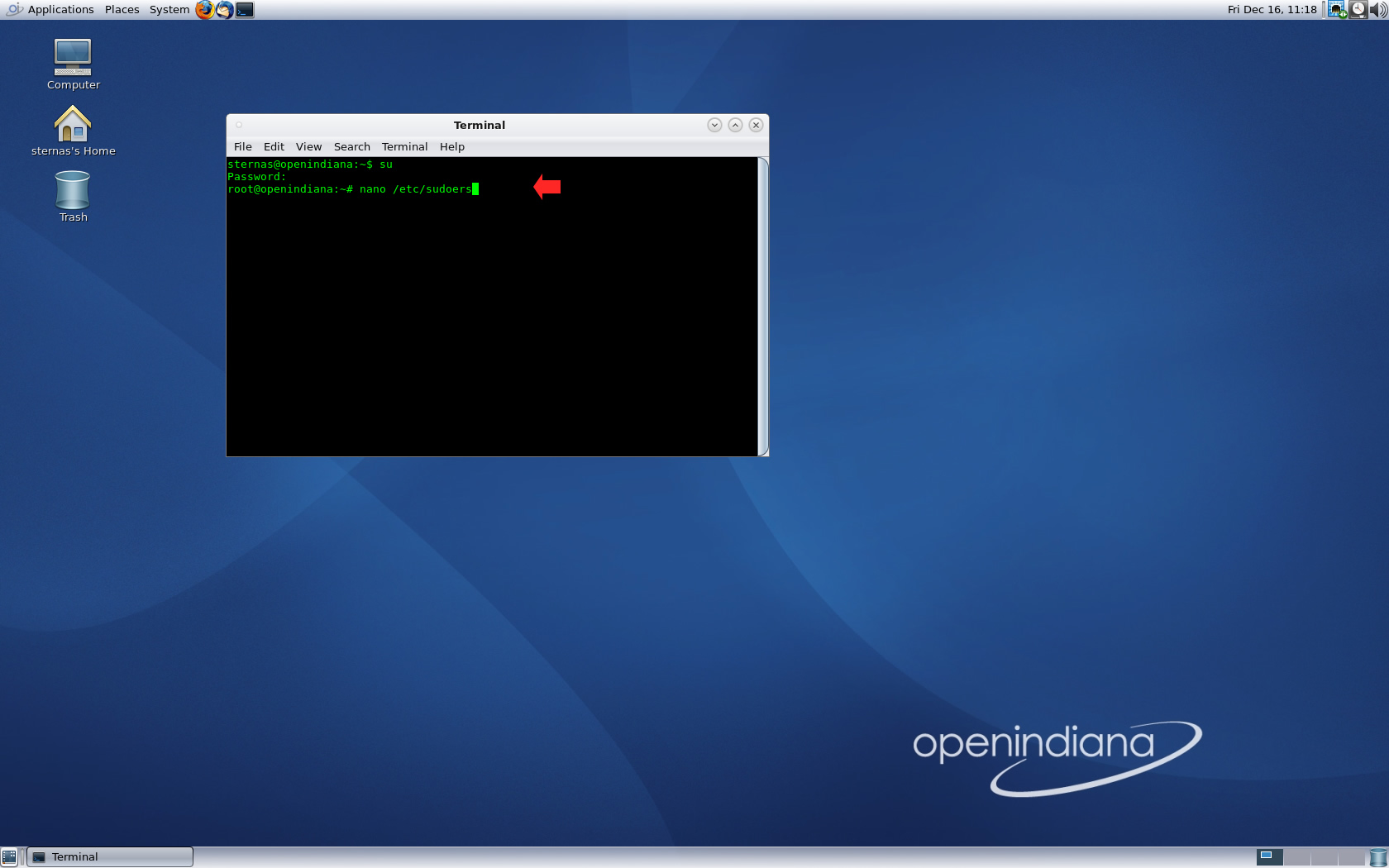Switch to the fourth workspace
The image size is (1389, 868).
1351,857
